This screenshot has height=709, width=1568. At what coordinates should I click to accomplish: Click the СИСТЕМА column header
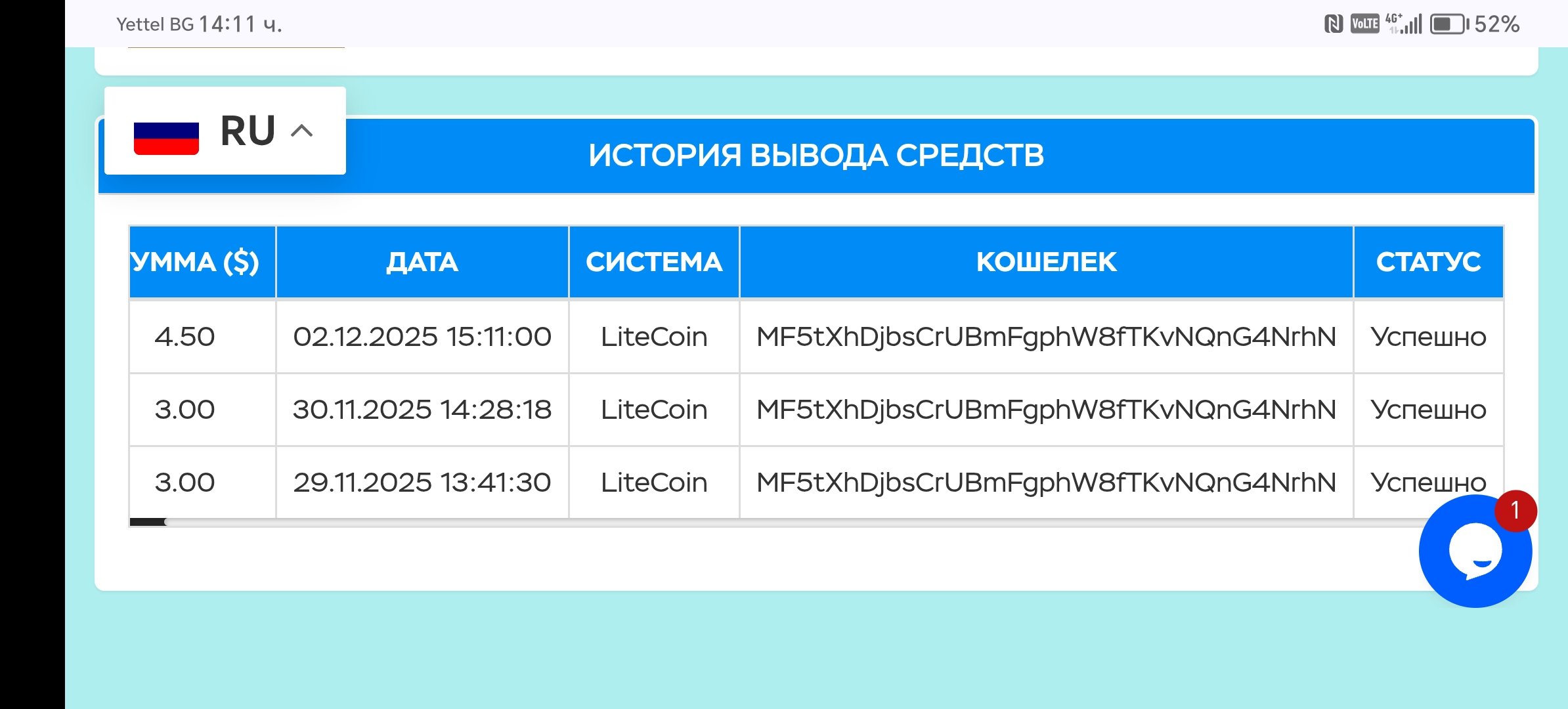tap(654, 262)
